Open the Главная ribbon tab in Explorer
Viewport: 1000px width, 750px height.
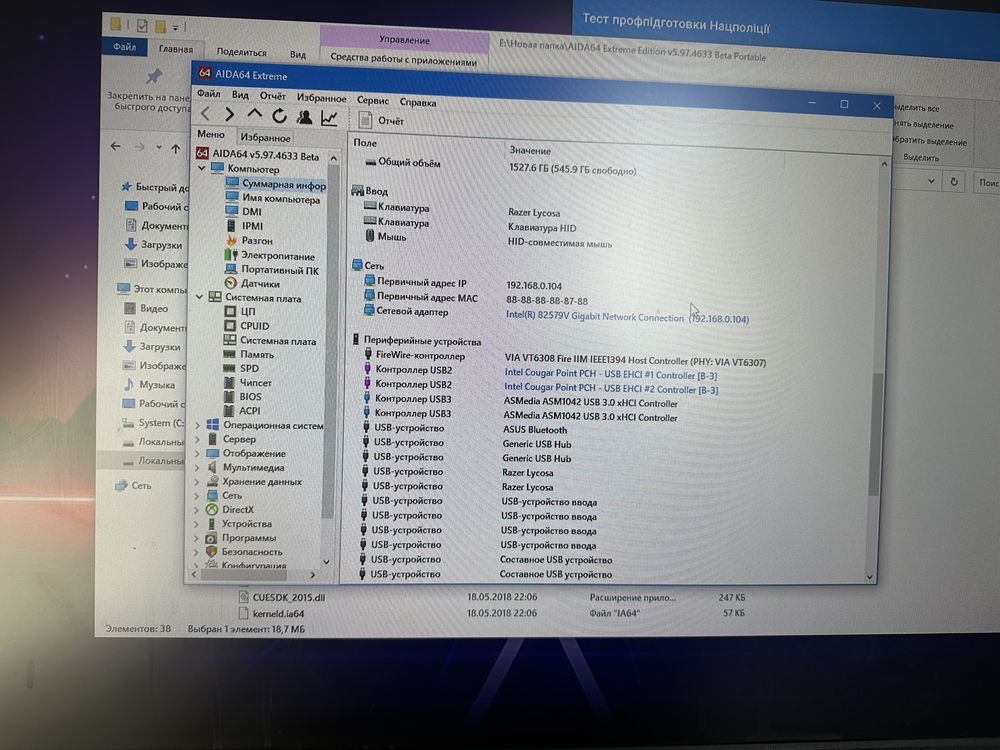[x=176, y=49]
